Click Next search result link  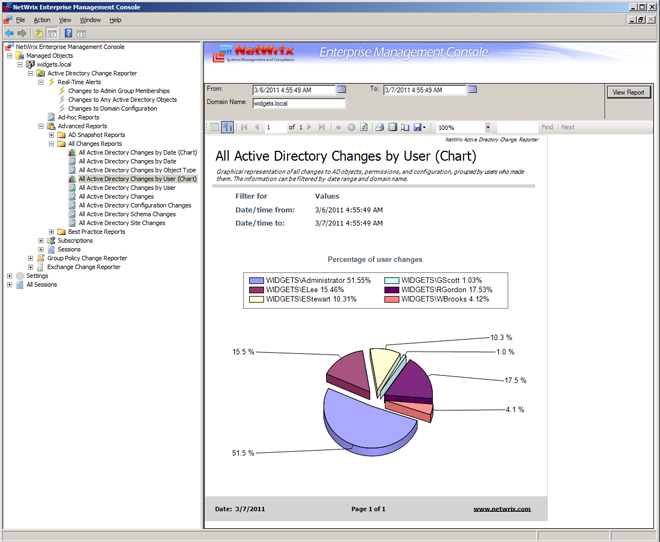click(x=568, y=127)
